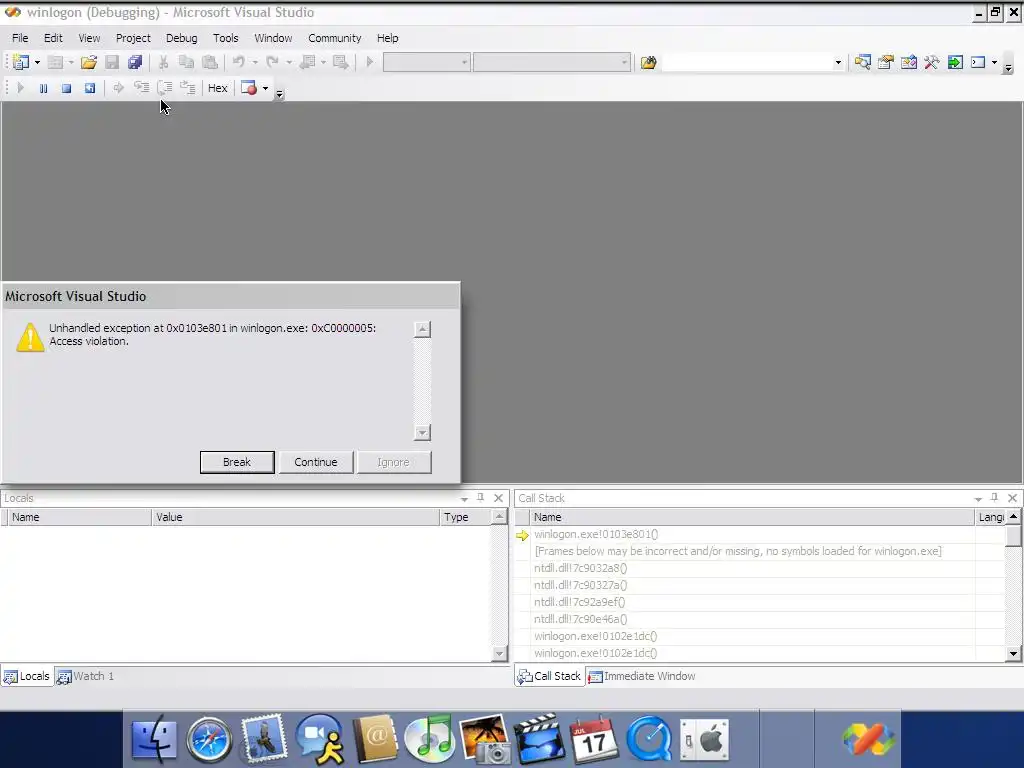Open the File menu
The width and height of the screenshot is (1024, 768).
pos(20,38)
